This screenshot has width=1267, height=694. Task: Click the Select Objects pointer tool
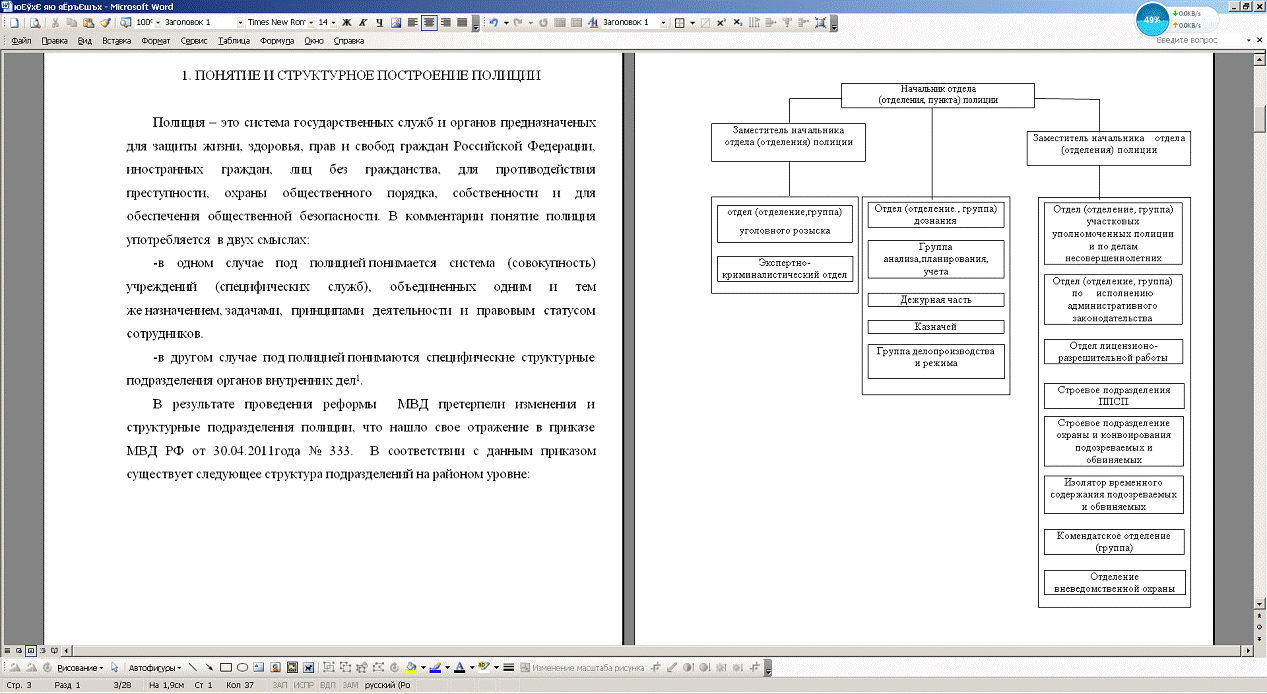coord(115,667)
